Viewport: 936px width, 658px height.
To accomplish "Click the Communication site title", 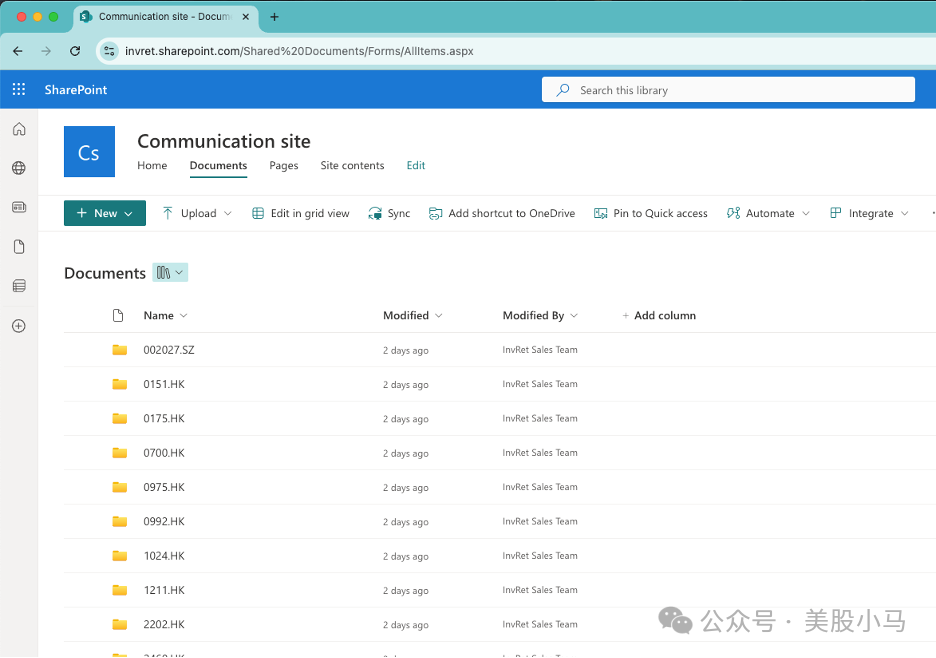I will click(x=224, y=141).
